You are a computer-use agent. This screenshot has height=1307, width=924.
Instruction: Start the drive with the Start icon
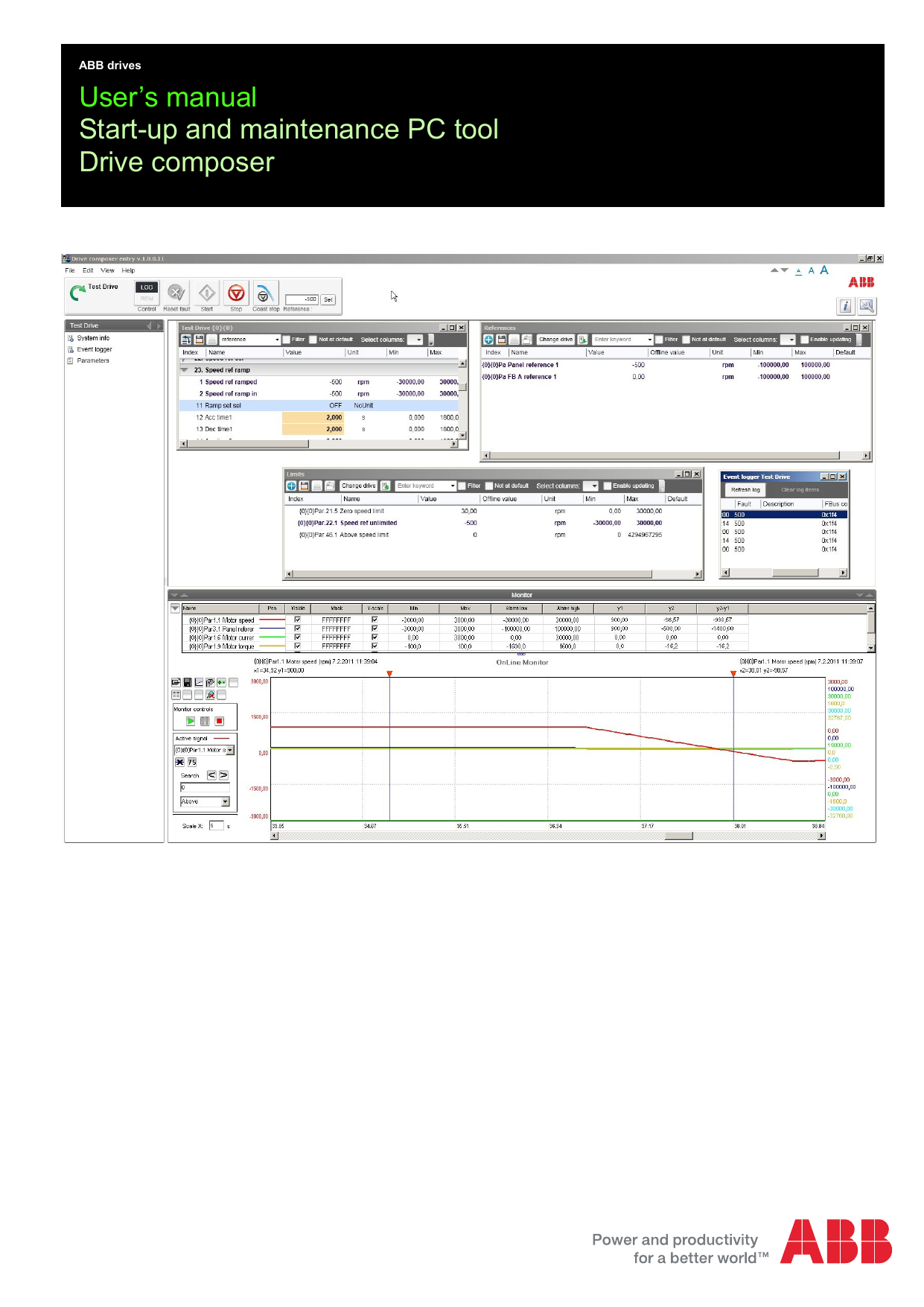(207, 293)
